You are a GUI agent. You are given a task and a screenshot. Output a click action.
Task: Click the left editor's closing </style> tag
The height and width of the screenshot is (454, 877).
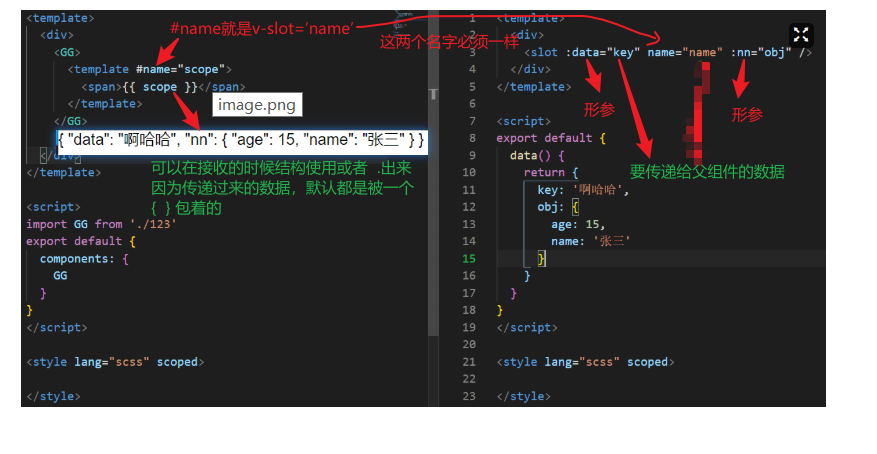pos(53,396)
